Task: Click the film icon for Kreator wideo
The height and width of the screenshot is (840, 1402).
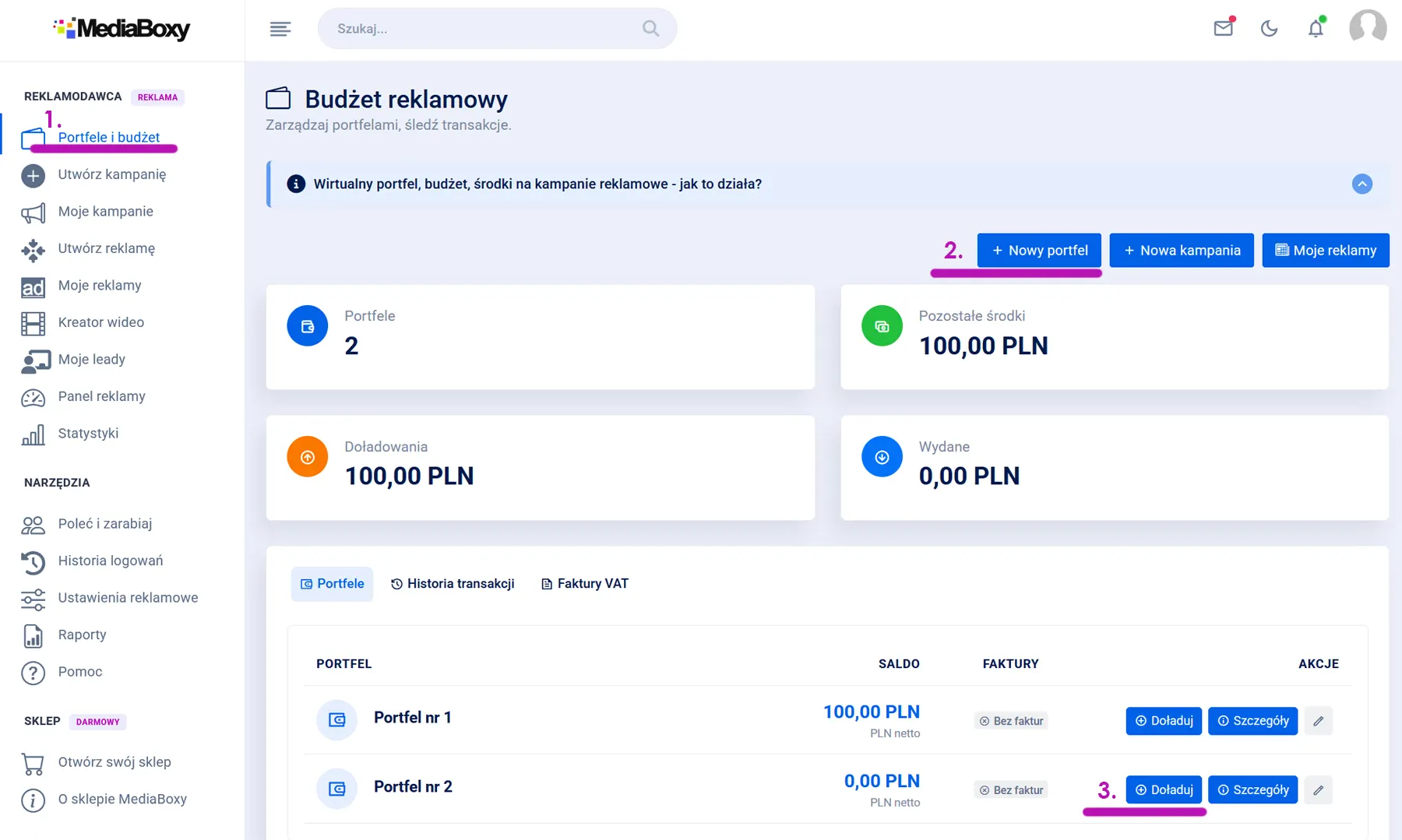Action: (x=33, y=324)
